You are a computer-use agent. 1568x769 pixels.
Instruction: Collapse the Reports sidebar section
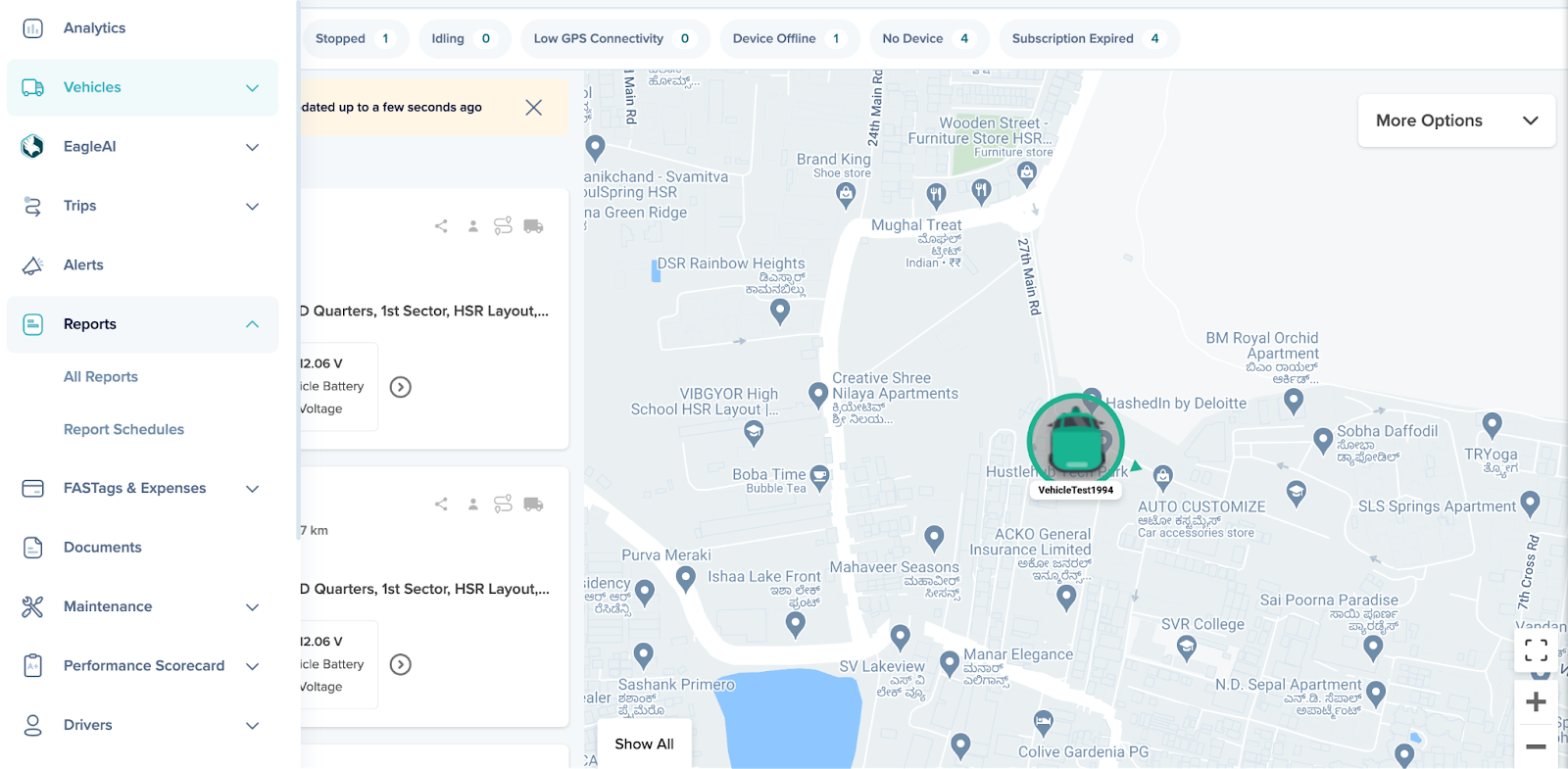[x=252, y=324]
